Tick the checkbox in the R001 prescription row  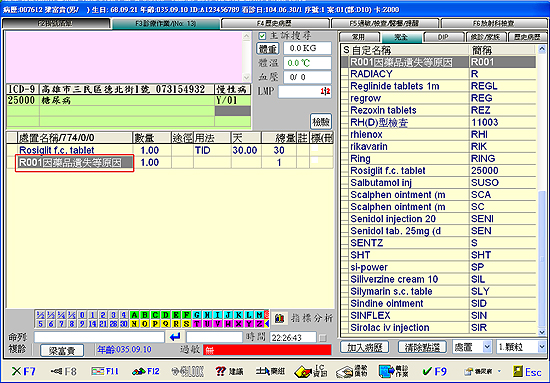tap(315, 160)
